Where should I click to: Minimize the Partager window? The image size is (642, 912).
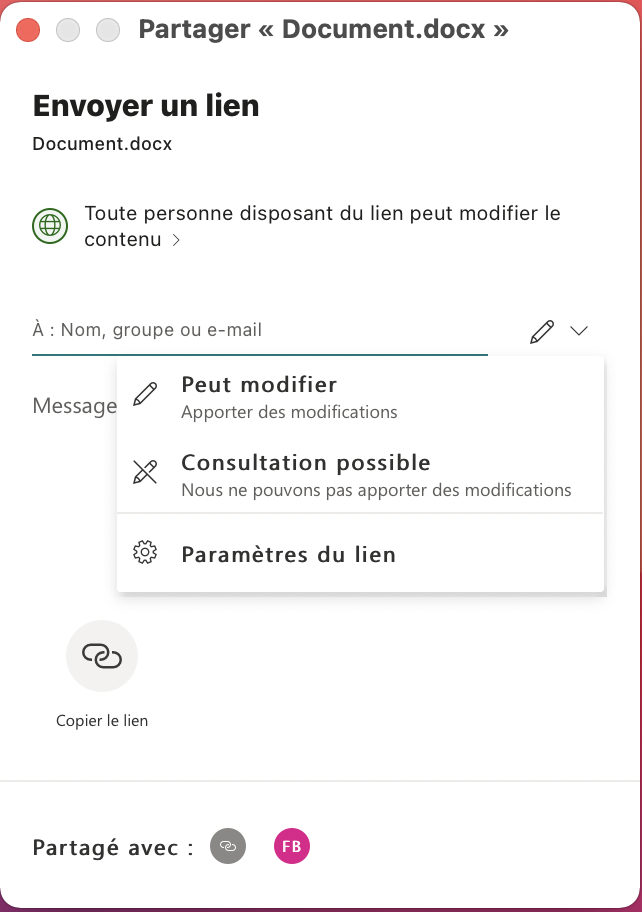click(x=68, y=30)
